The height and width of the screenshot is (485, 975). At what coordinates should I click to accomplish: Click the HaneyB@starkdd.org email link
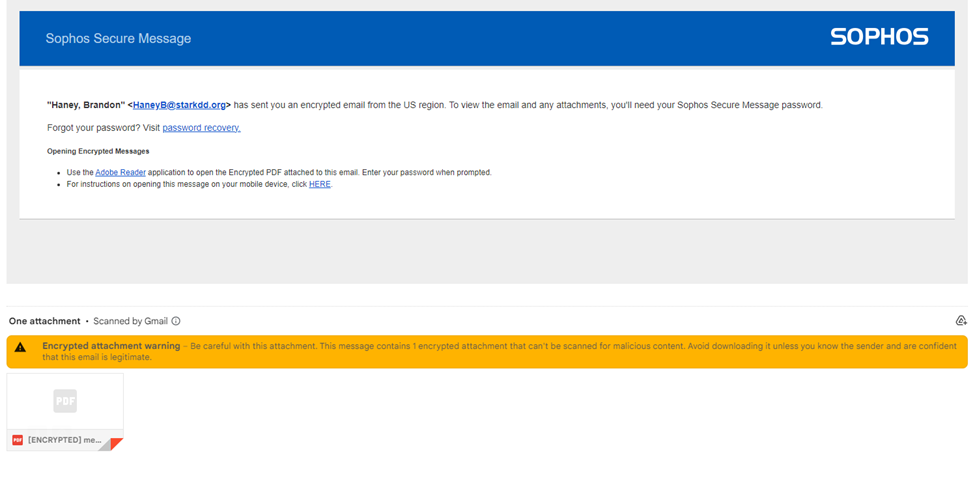(179, 105)
